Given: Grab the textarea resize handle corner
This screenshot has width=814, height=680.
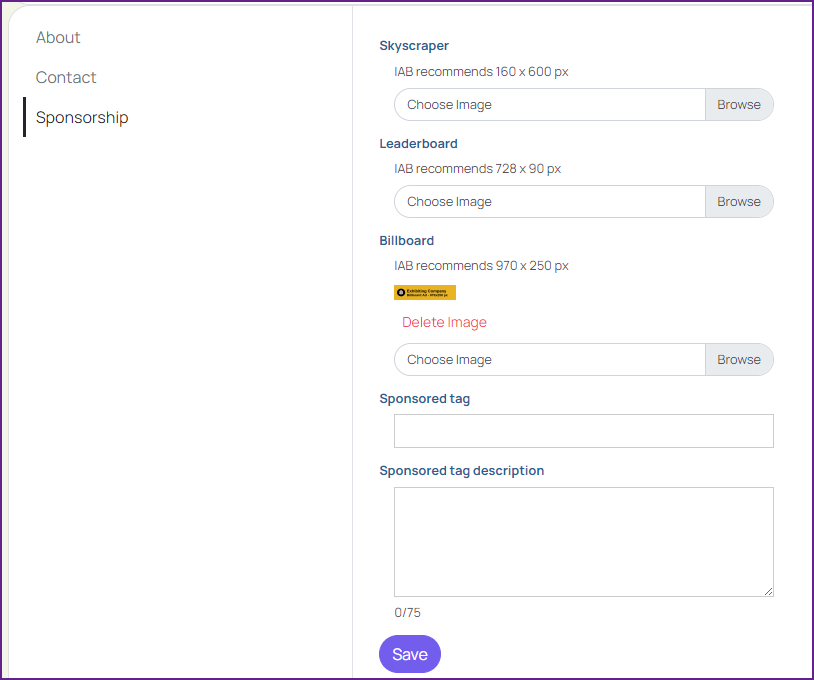Looking at the screenshot, I should (x=768, y=591).
